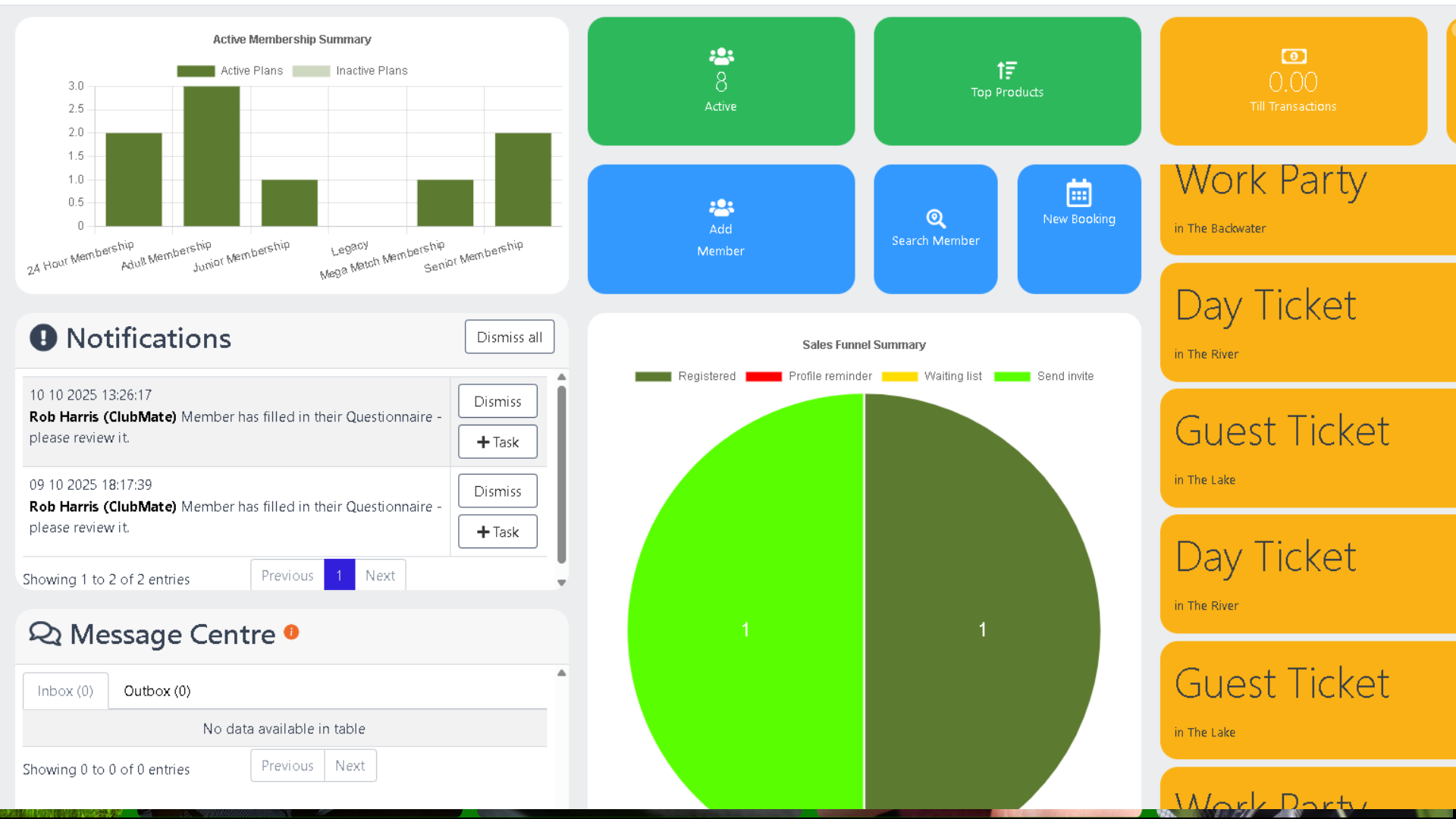Select the Add Member people icon
Image resolution: width=1456 pixels, height=819 pixels.
click(x=720, y=207)
